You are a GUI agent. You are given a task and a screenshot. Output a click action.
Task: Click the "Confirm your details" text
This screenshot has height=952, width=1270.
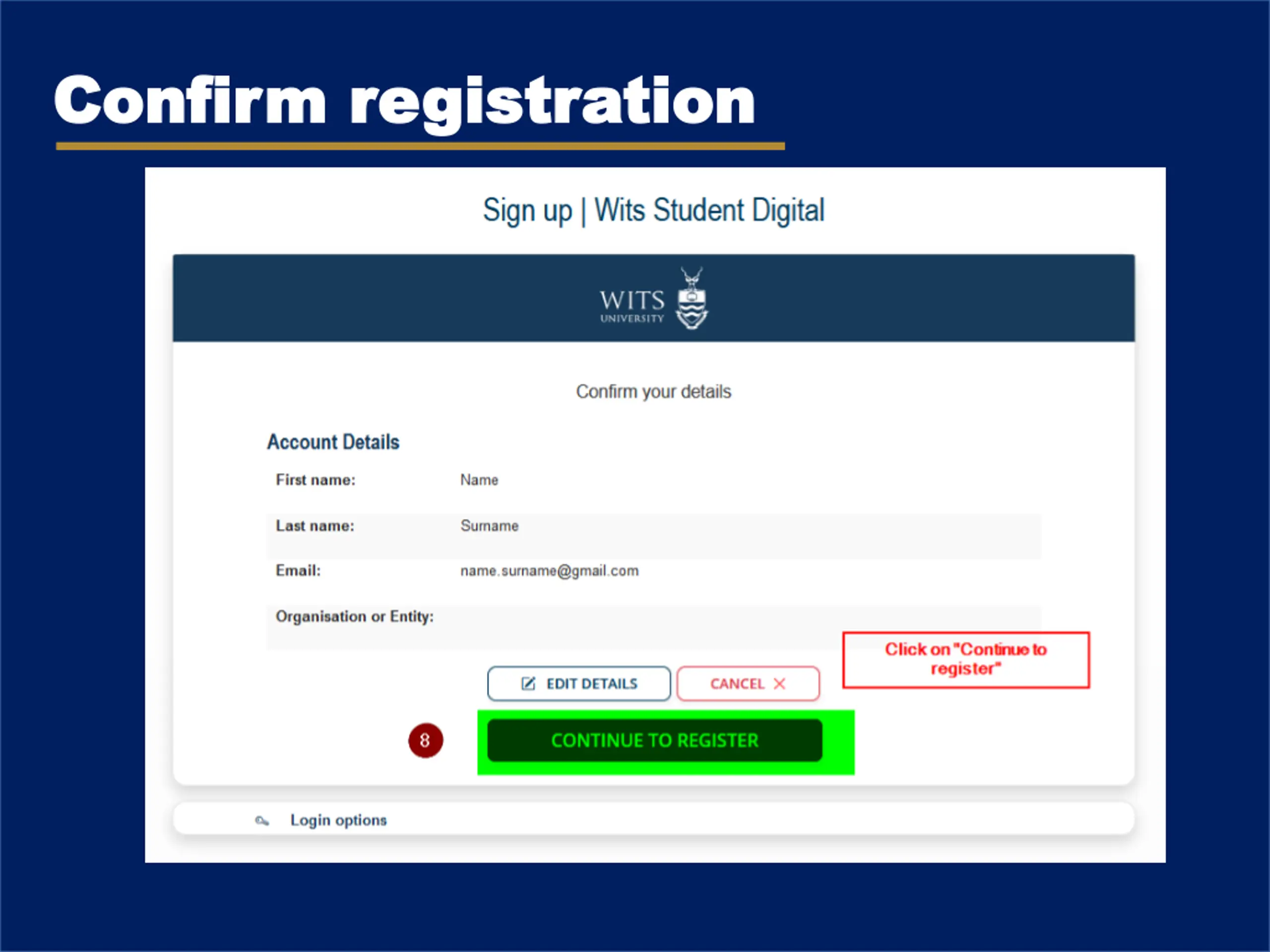(x=653, y=391)
